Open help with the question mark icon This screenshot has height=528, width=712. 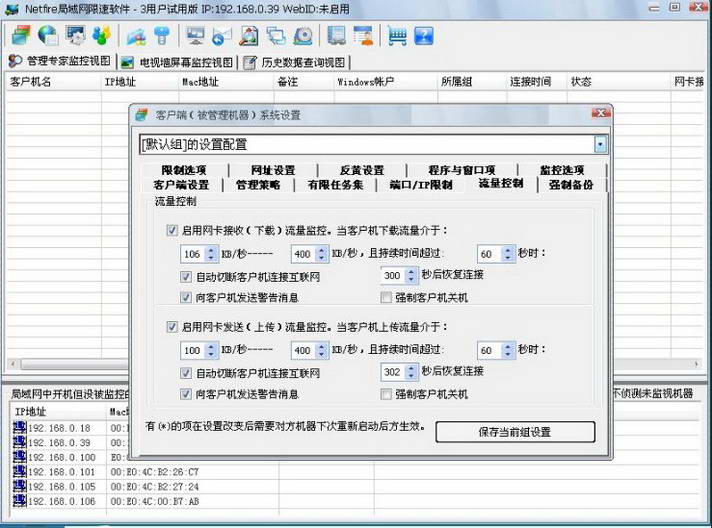(424, 35)
